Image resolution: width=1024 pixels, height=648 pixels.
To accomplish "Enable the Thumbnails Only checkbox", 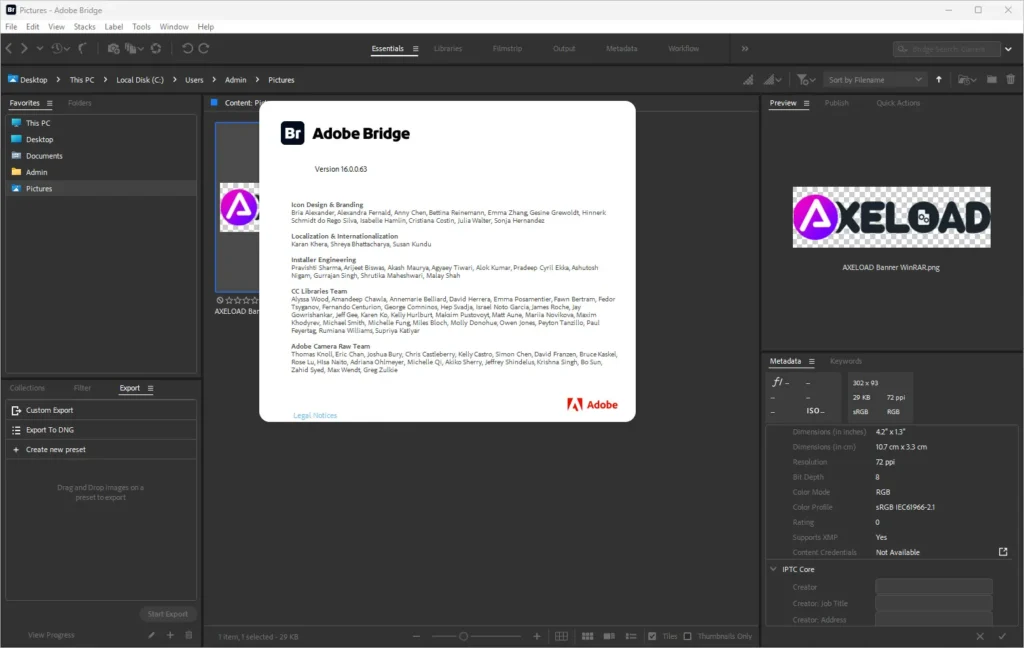I will (688, 635).
